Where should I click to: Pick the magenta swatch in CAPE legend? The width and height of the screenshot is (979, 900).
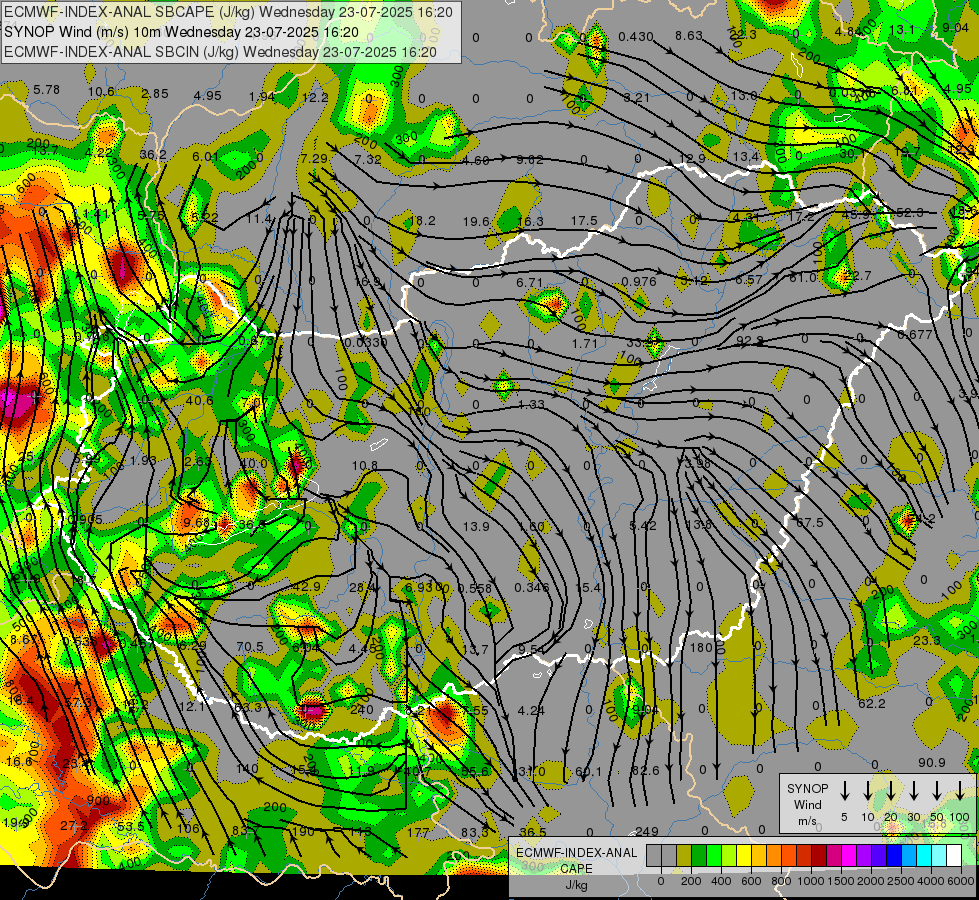point(849,855)
